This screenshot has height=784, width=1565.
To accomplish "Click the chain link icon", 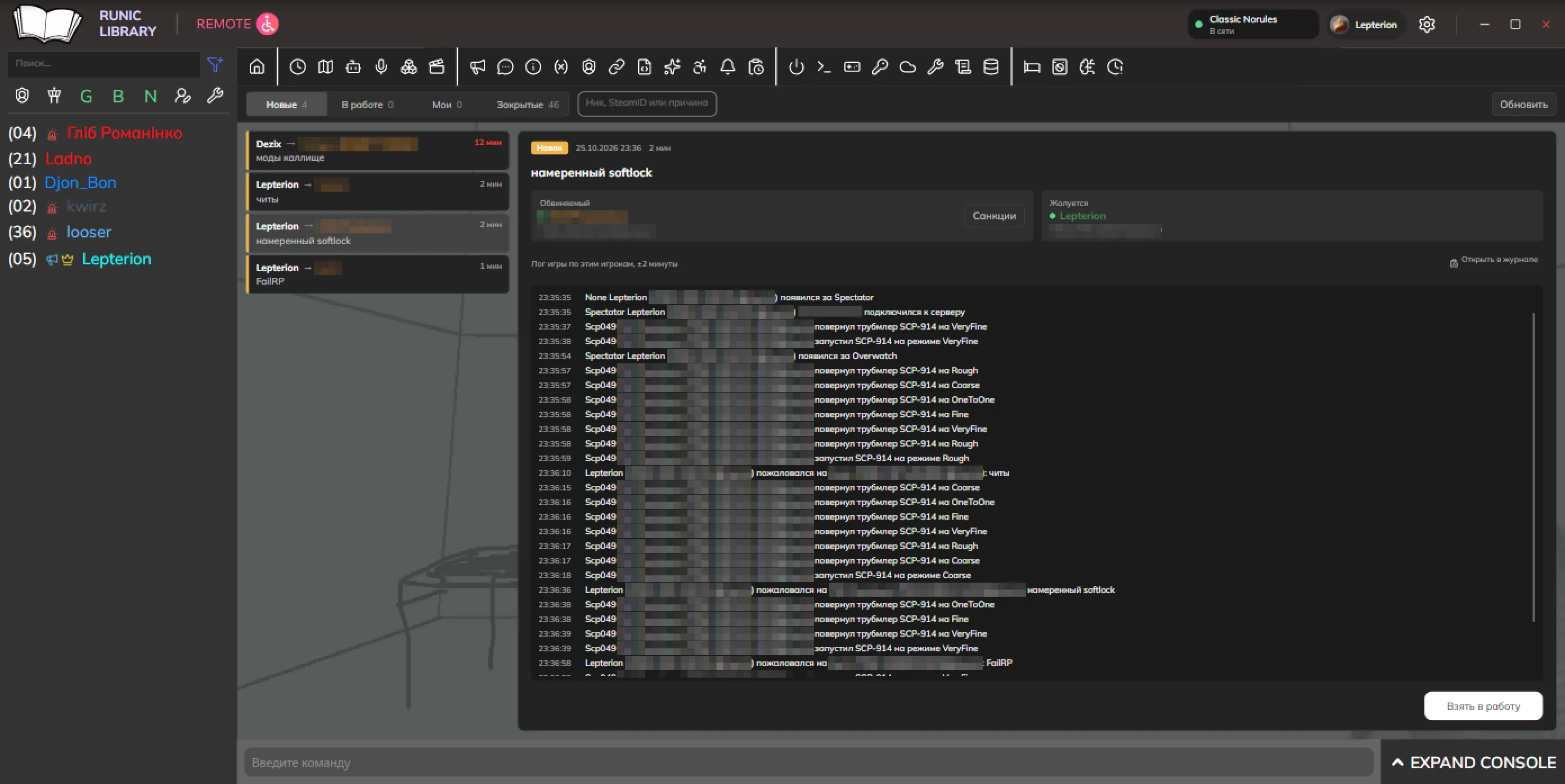I will tap(617, 67).
